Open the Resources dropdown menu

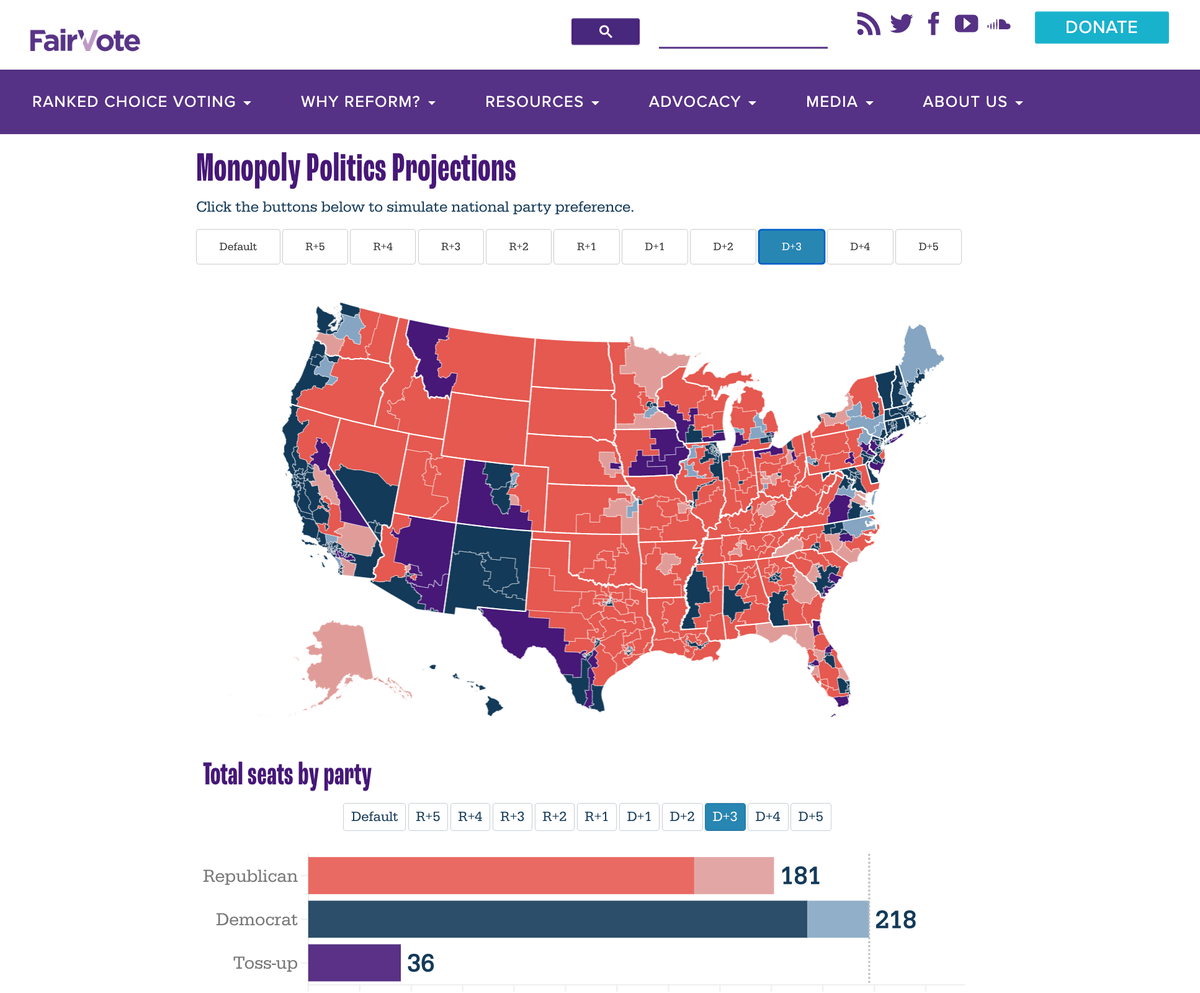[x=542, y=102]
